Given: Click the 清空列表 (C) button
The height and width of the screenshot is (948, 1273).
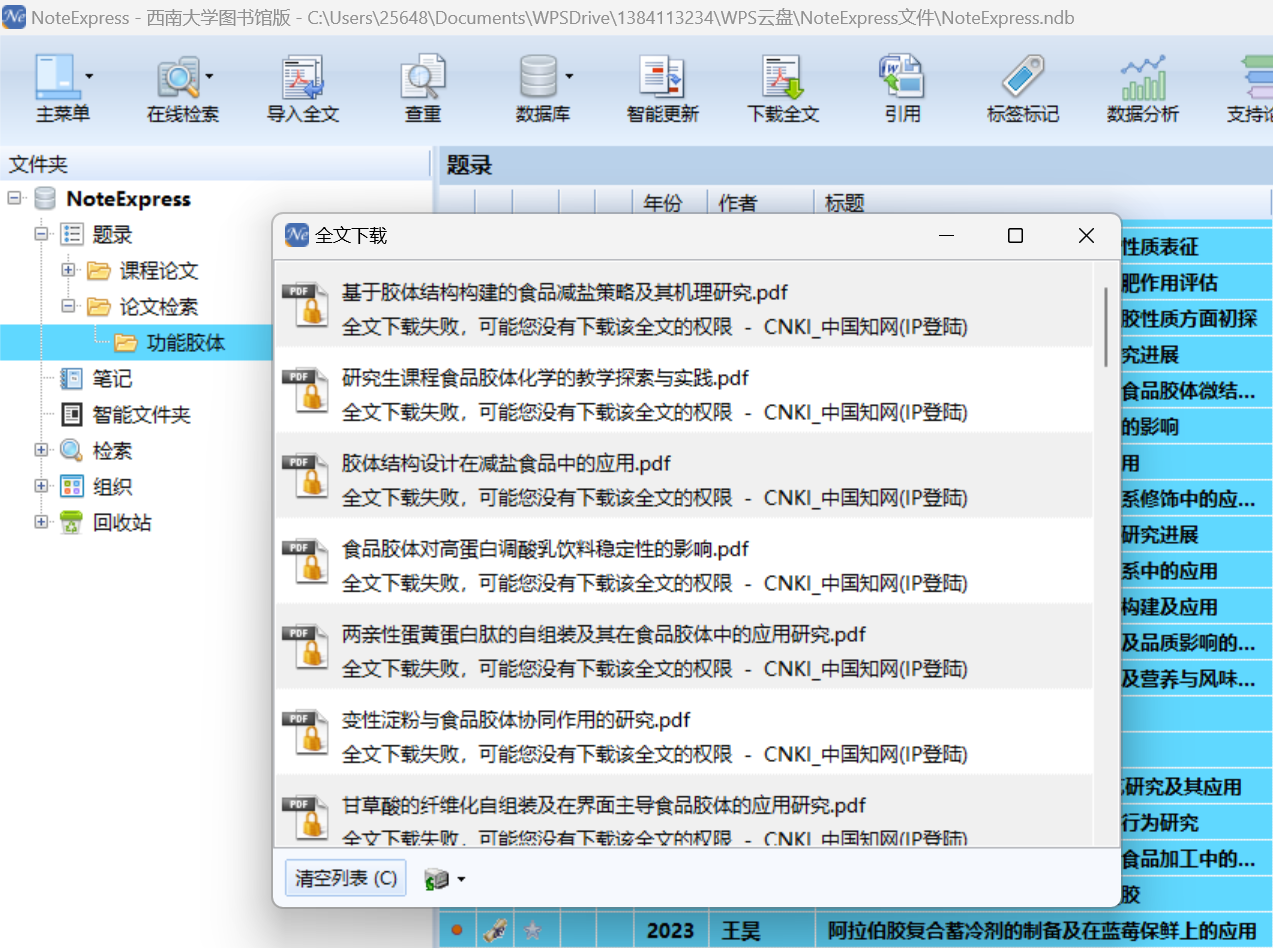Looking at the screenshot, I should click(x=346, y=879).
